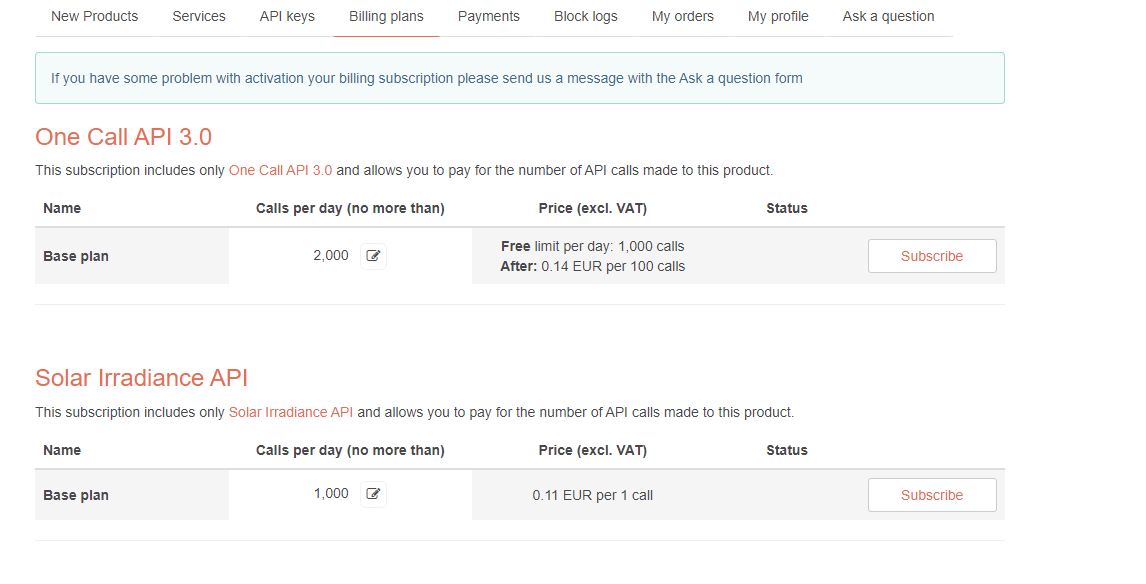
Task: Switch to the Services tab
Action: (199, 16)
